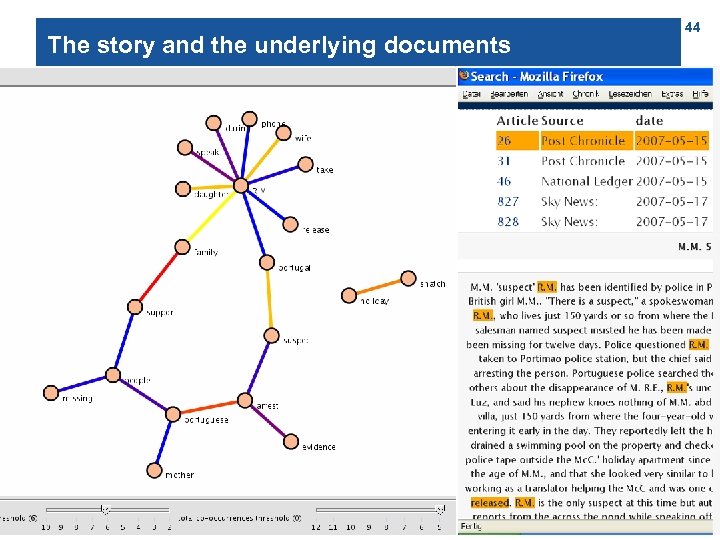This screenshot has width=720, height=540.
Task: Open the Ansicht menu
Action: [550, 94]
